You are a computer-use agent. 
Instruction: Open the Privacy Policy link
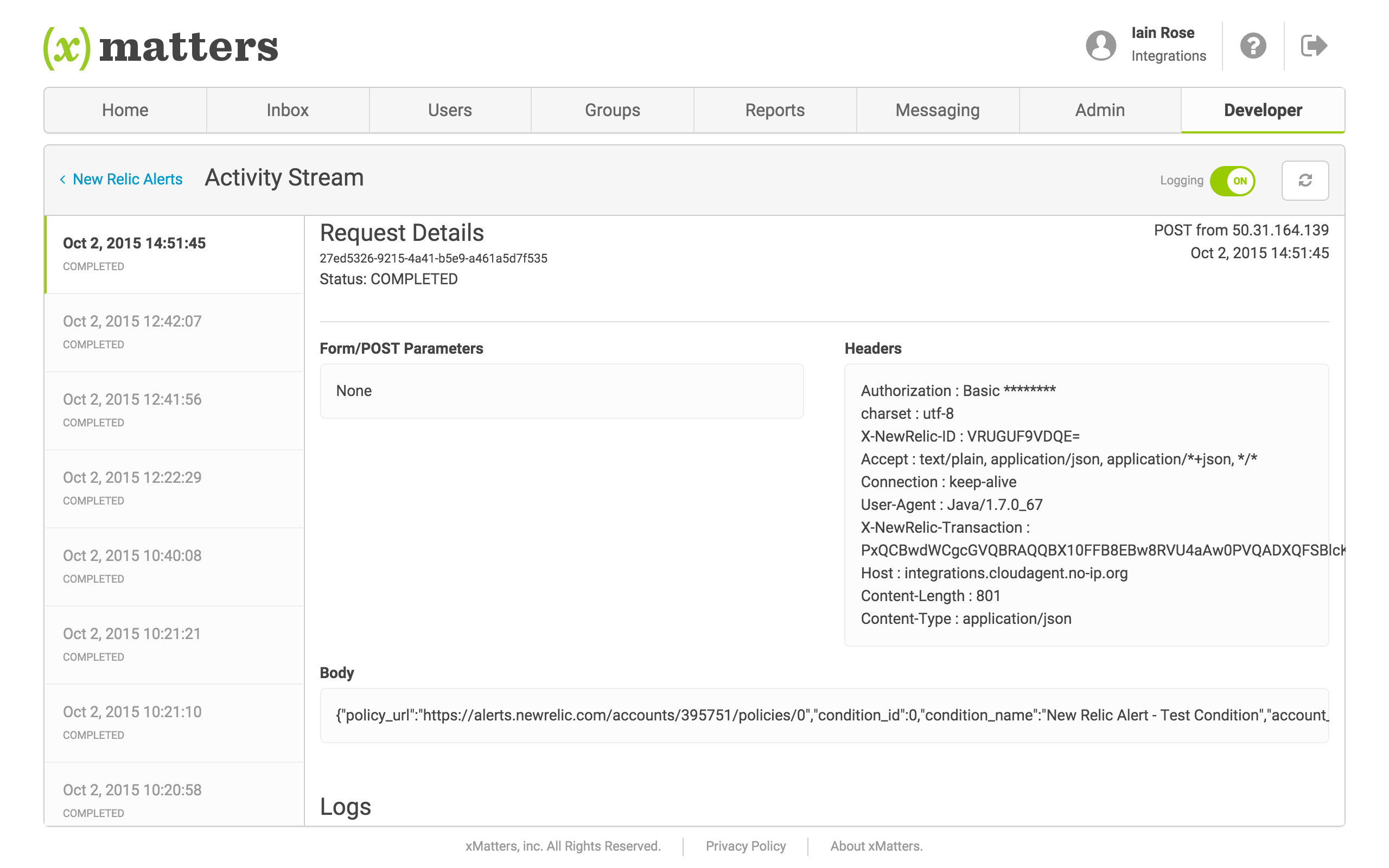click(745, 846)
